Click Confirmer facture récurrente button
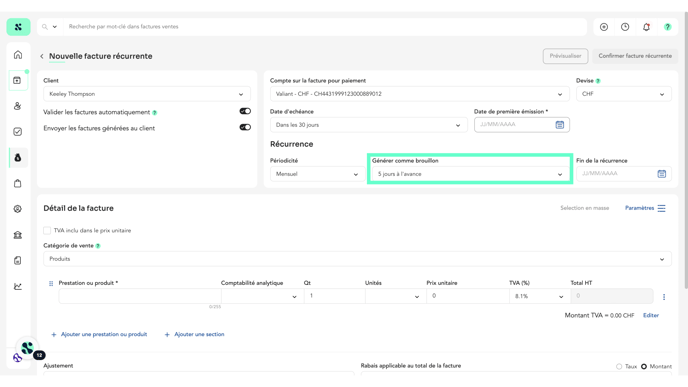Image resolution: width=688 pixels, height=387 pixels. [635, 56]
